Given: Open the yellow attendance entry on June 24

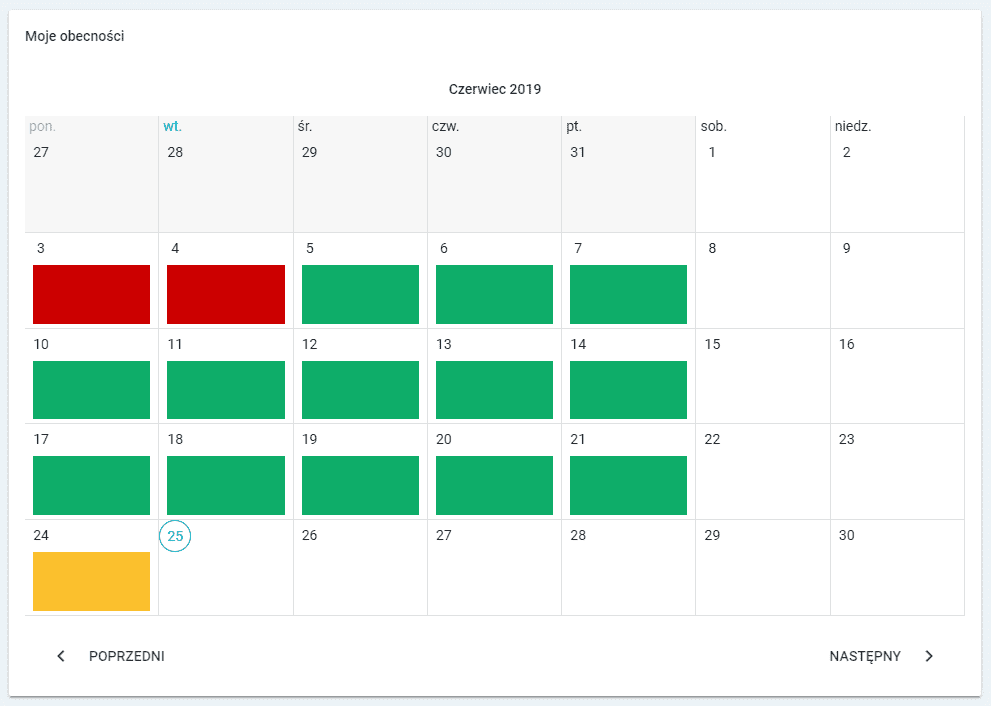Looking at the screenshot, I should pos(91,581).
